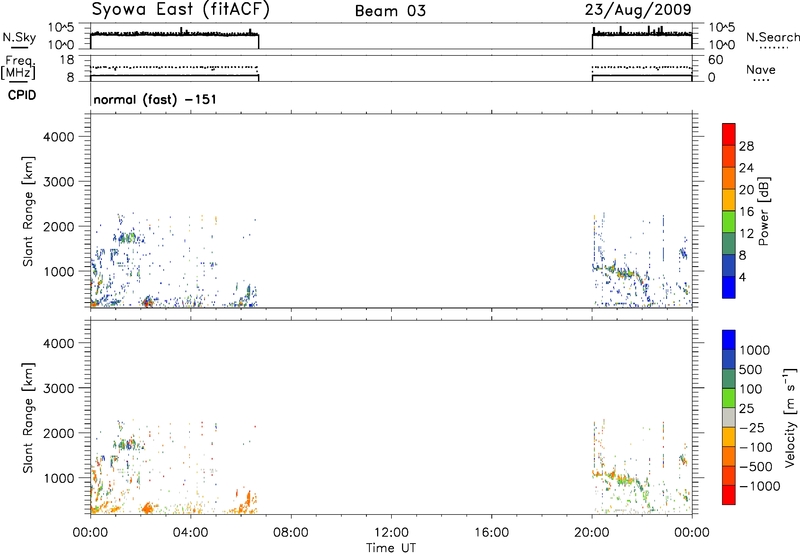Screen dimensions: 800x554
Task: Click the "16" power colorbar label
Action: pyautogui.click(x=746, y=212)
